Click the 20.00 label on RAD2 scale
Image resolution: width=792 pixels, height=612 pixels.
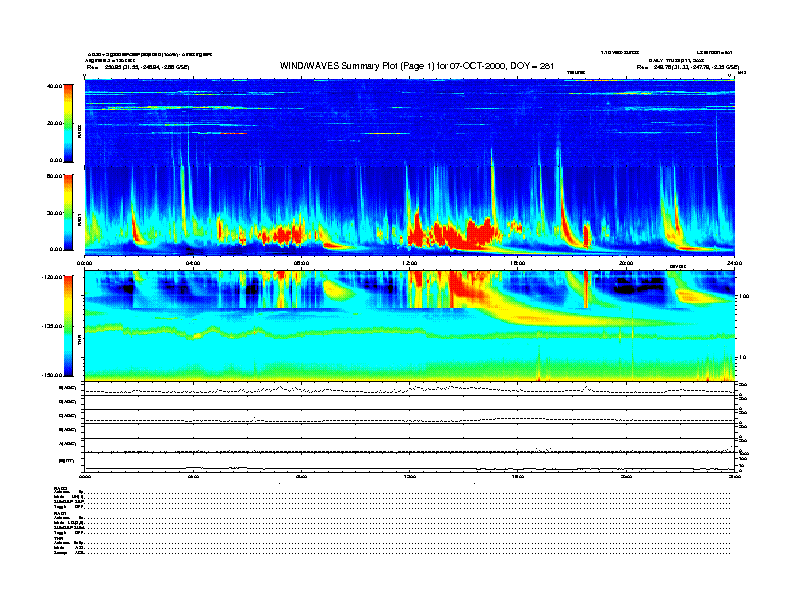click(x=54, y=123)
